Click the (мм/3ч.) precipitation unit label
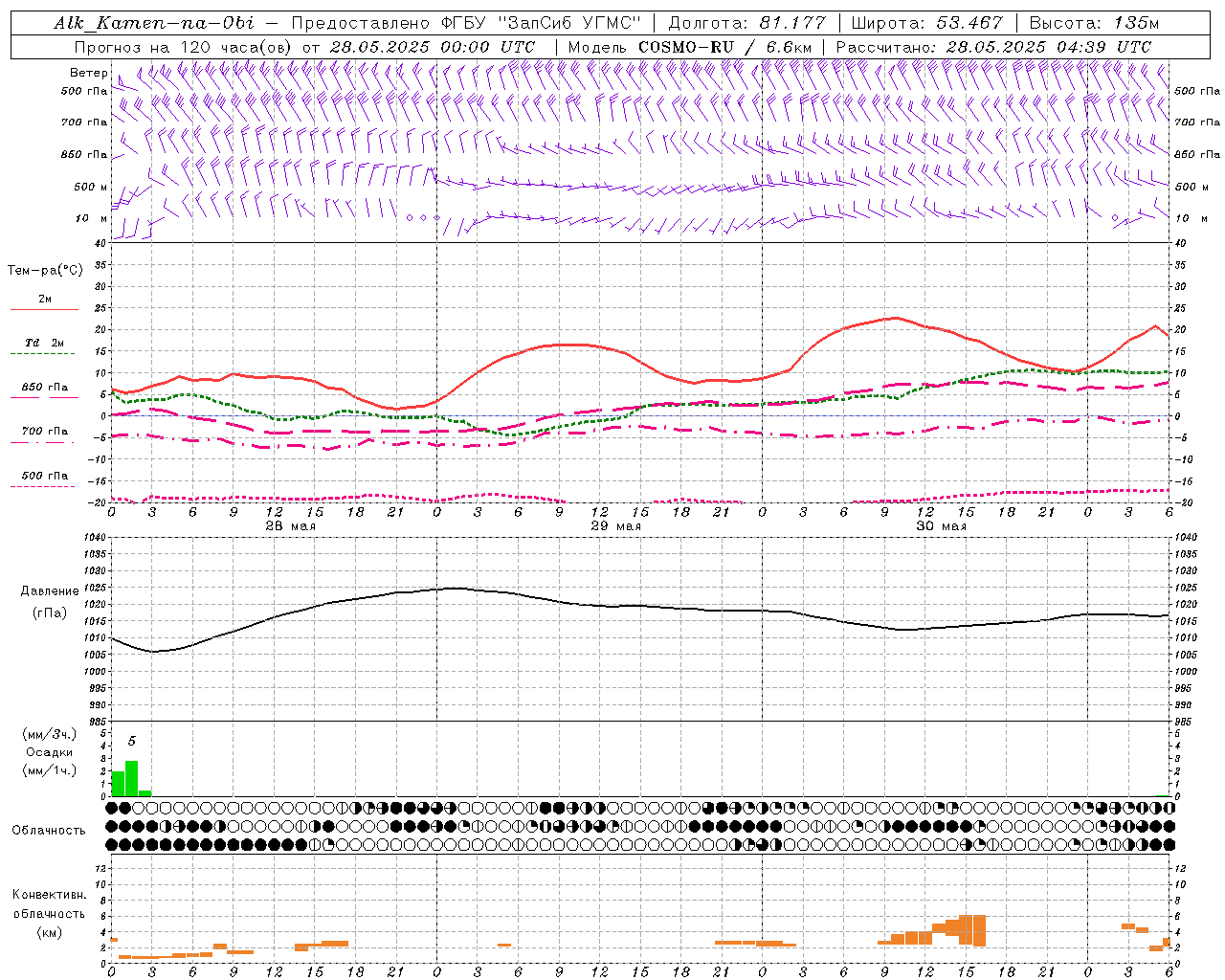The image size is (1225, 980). click(50, 734)
